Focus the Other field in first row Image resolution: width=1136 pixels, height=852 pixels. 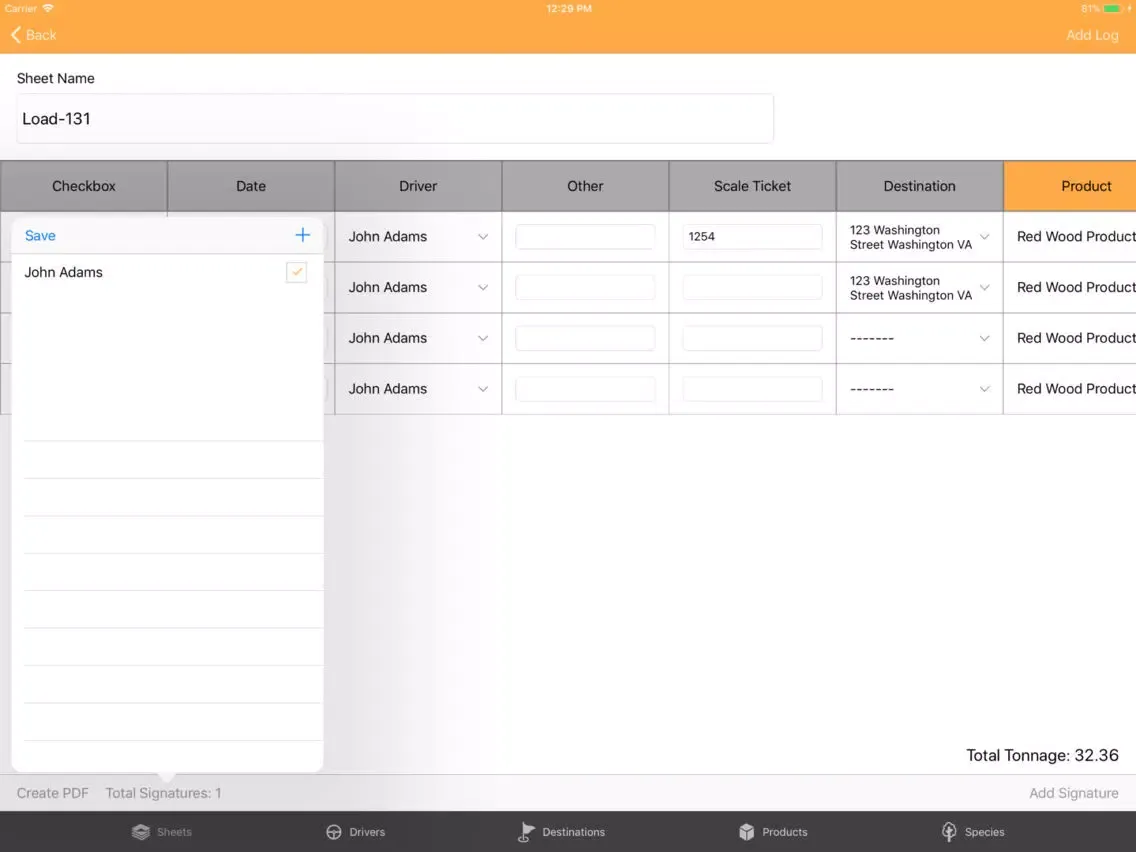point(585,237)
